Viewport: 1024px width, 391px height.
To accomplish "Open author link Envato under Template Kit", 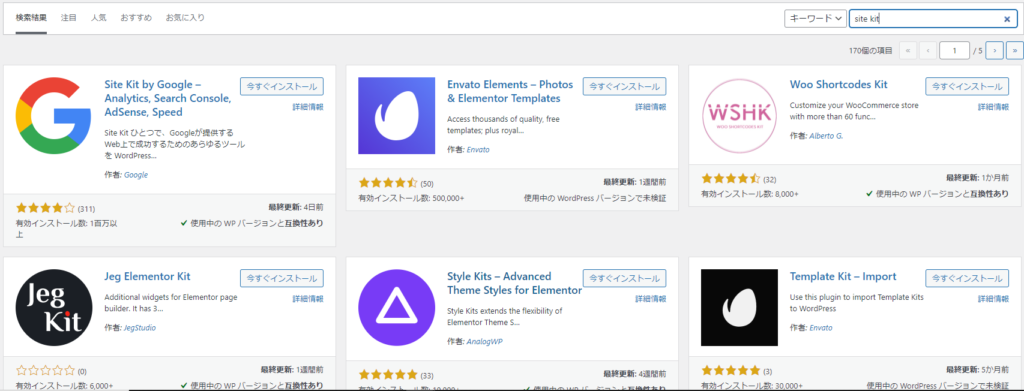I will (x=821, y=328).
